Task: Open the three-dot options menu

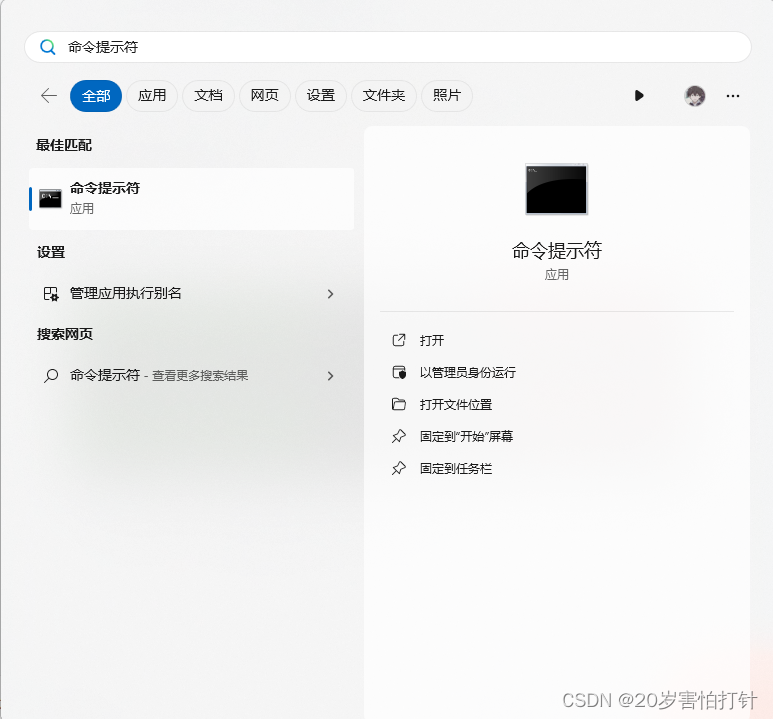Action: pos(733,96)
